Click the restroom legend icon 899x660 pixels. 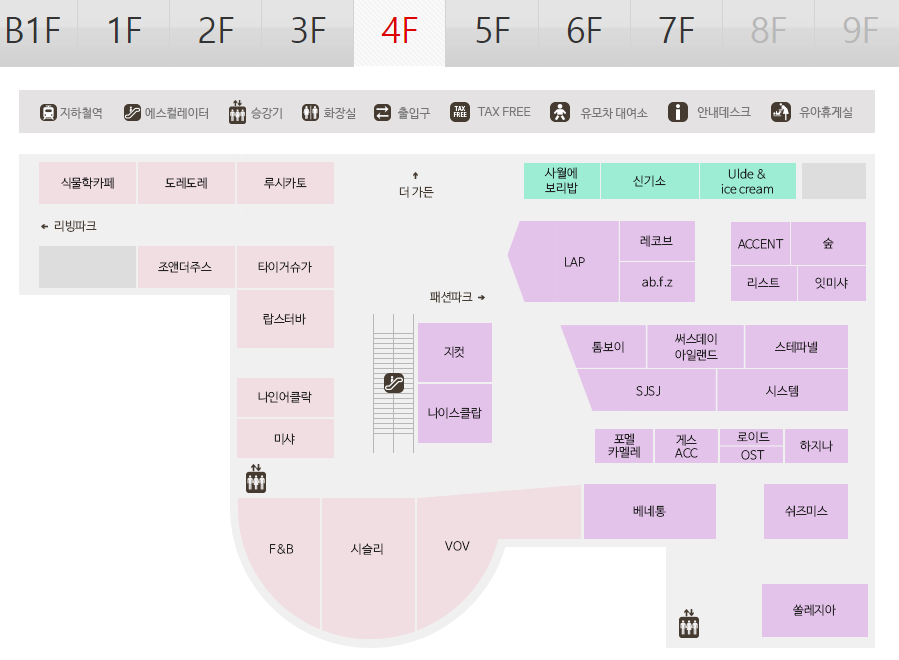click(310, 112)
